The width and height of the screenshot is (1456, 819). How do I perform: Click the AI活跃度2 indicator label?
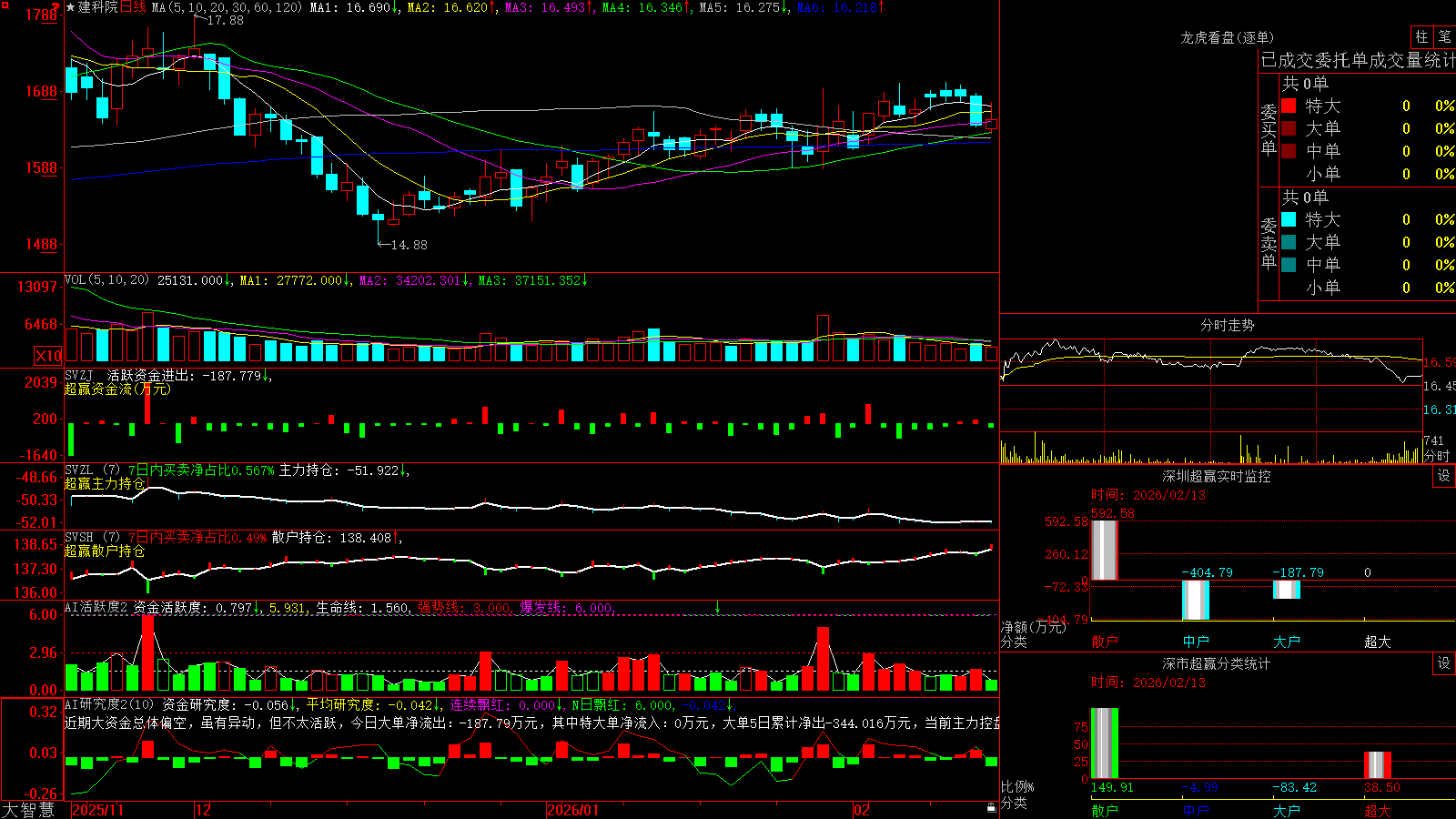[96, 607]
